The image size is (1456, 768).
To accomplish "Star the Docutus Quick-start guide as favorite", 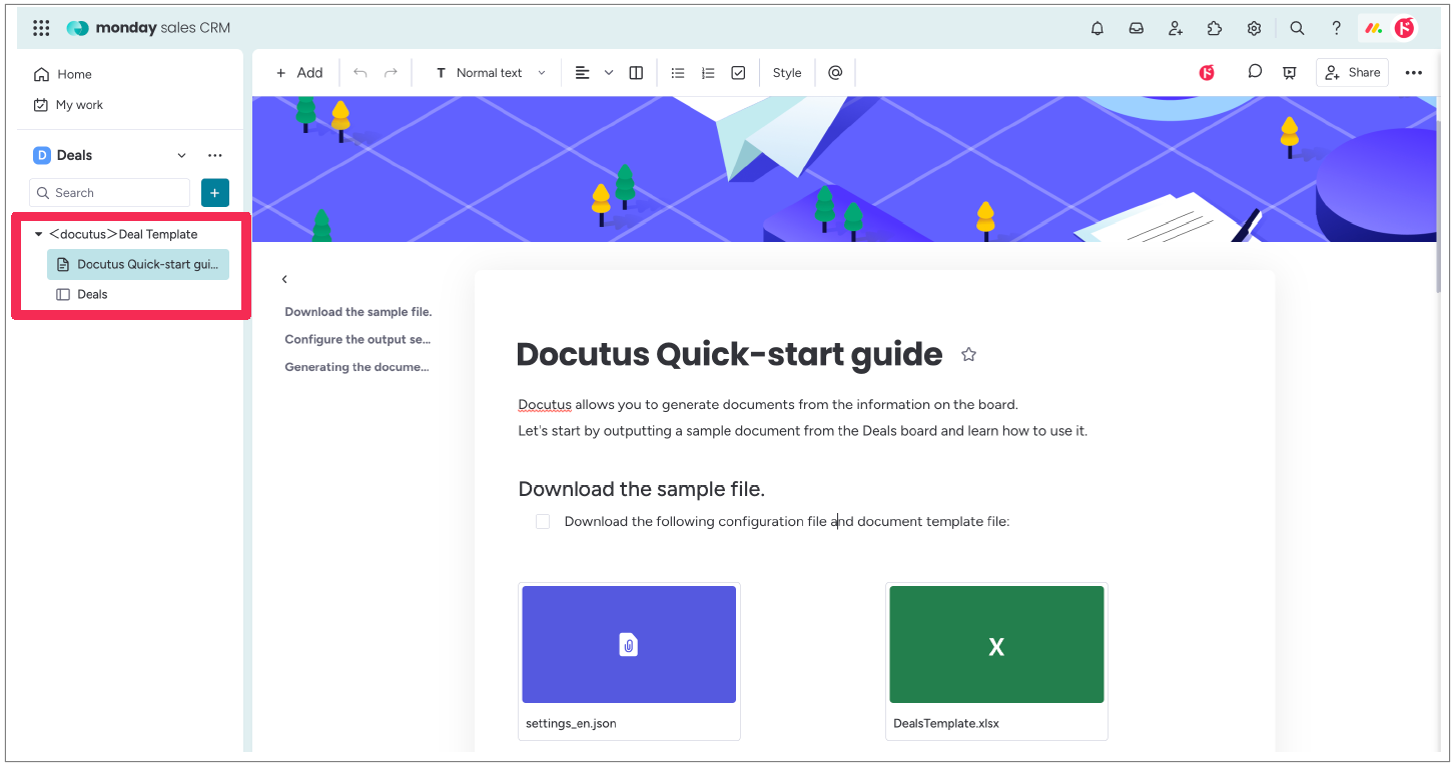I will point(968,354).
